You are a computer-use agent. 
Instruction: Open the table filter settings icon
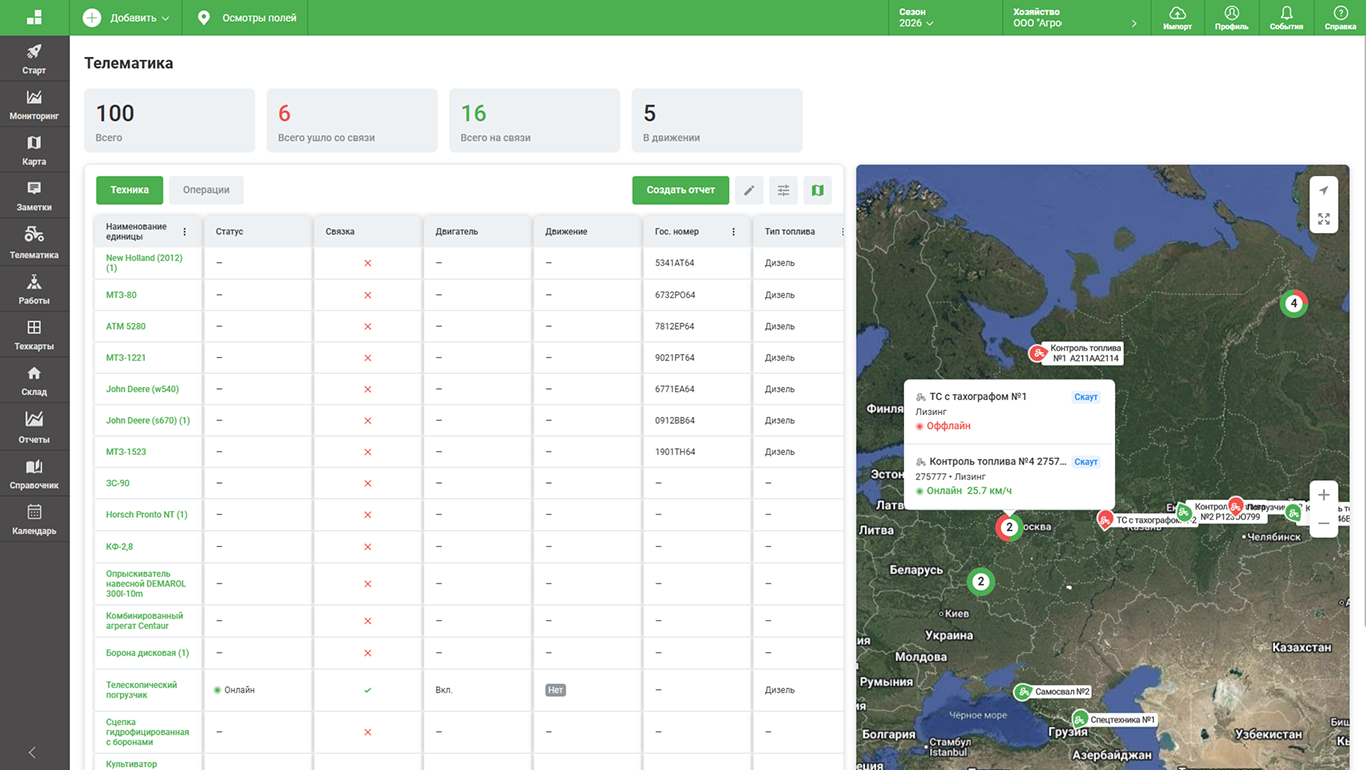[x=783, y=190]
